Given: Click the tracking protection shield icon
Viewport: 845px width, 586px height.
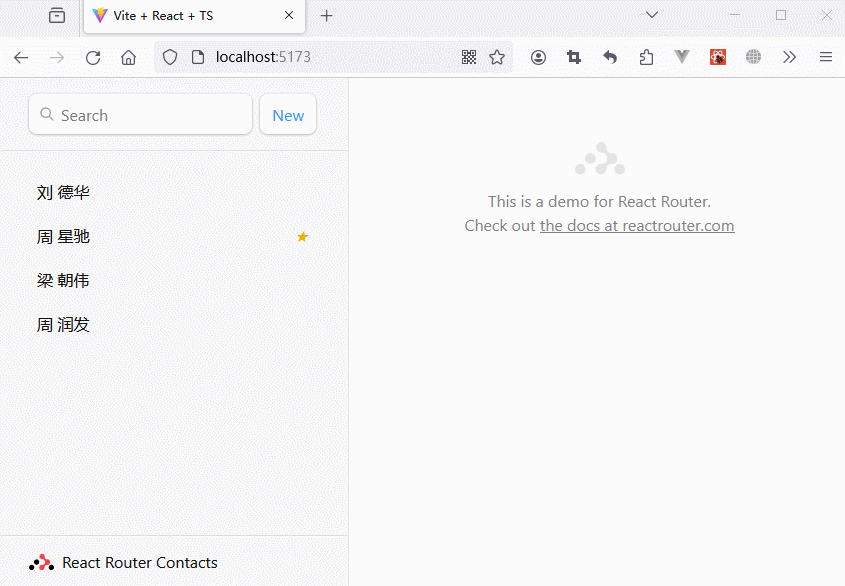Looking at the screenshot, I should coord(170,58).
